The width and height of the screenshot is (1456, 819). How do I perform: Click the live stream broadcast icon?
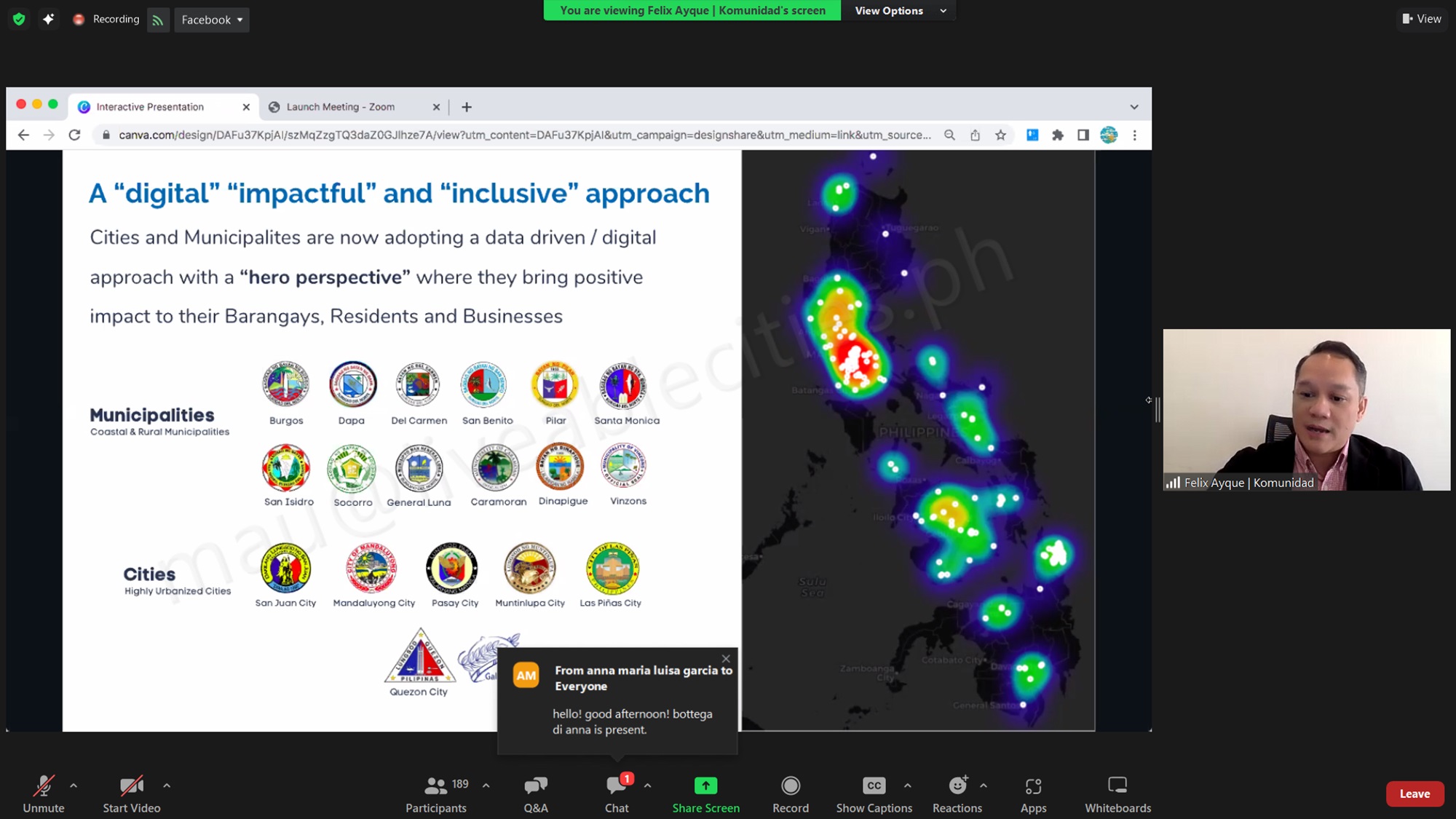pyautogui.click(x=158, y=20)
